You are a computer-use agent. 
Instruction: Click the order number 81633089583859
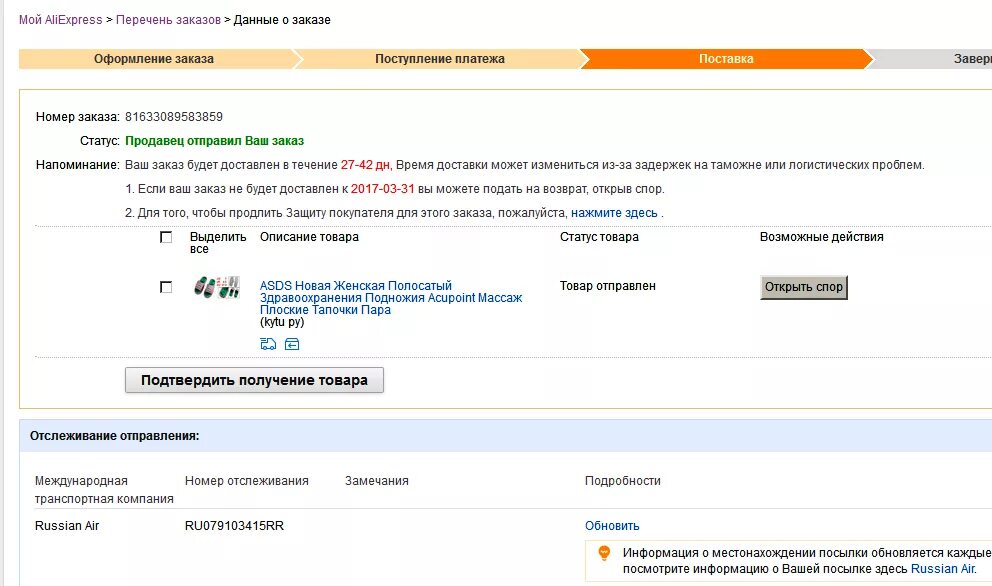(x=174, y=116)
